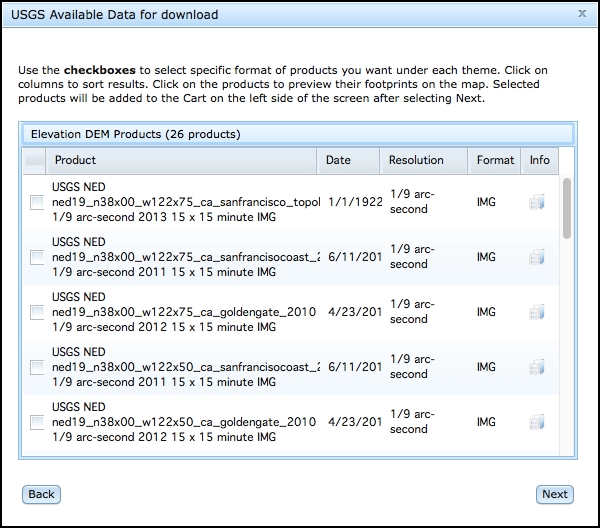Viewport: 600px width, 528px height.
Task: Open info for w122x75 goldengate_2010 product
Action: click(x=537, y=312)
